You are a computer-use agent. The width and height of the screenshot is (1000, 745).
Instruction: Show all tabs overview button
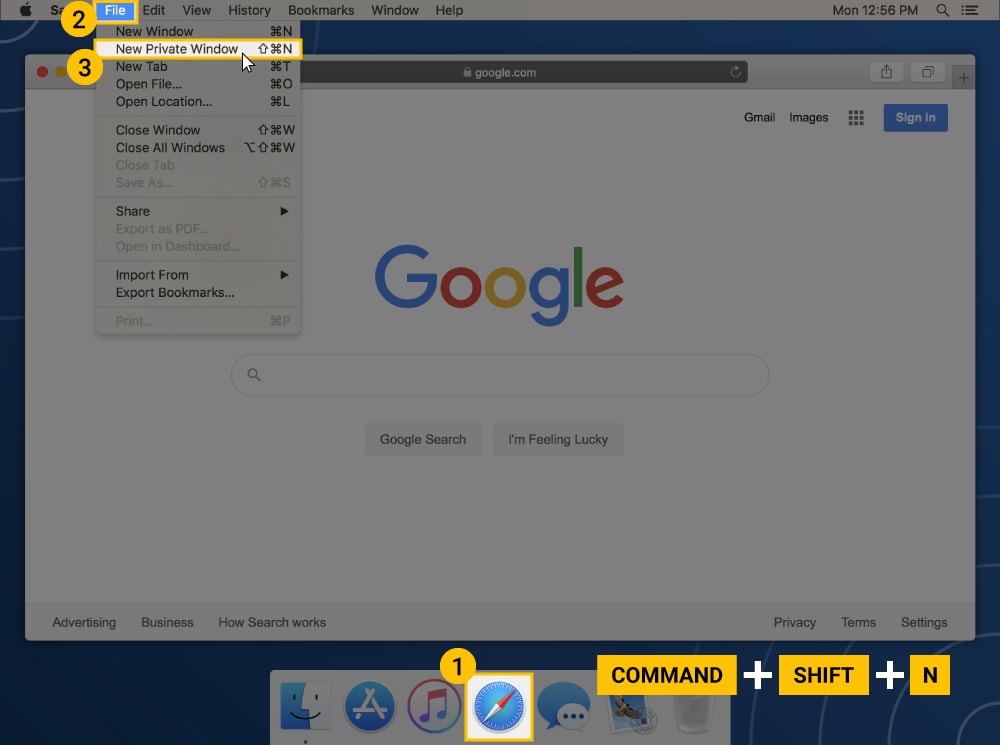[928, 72]
